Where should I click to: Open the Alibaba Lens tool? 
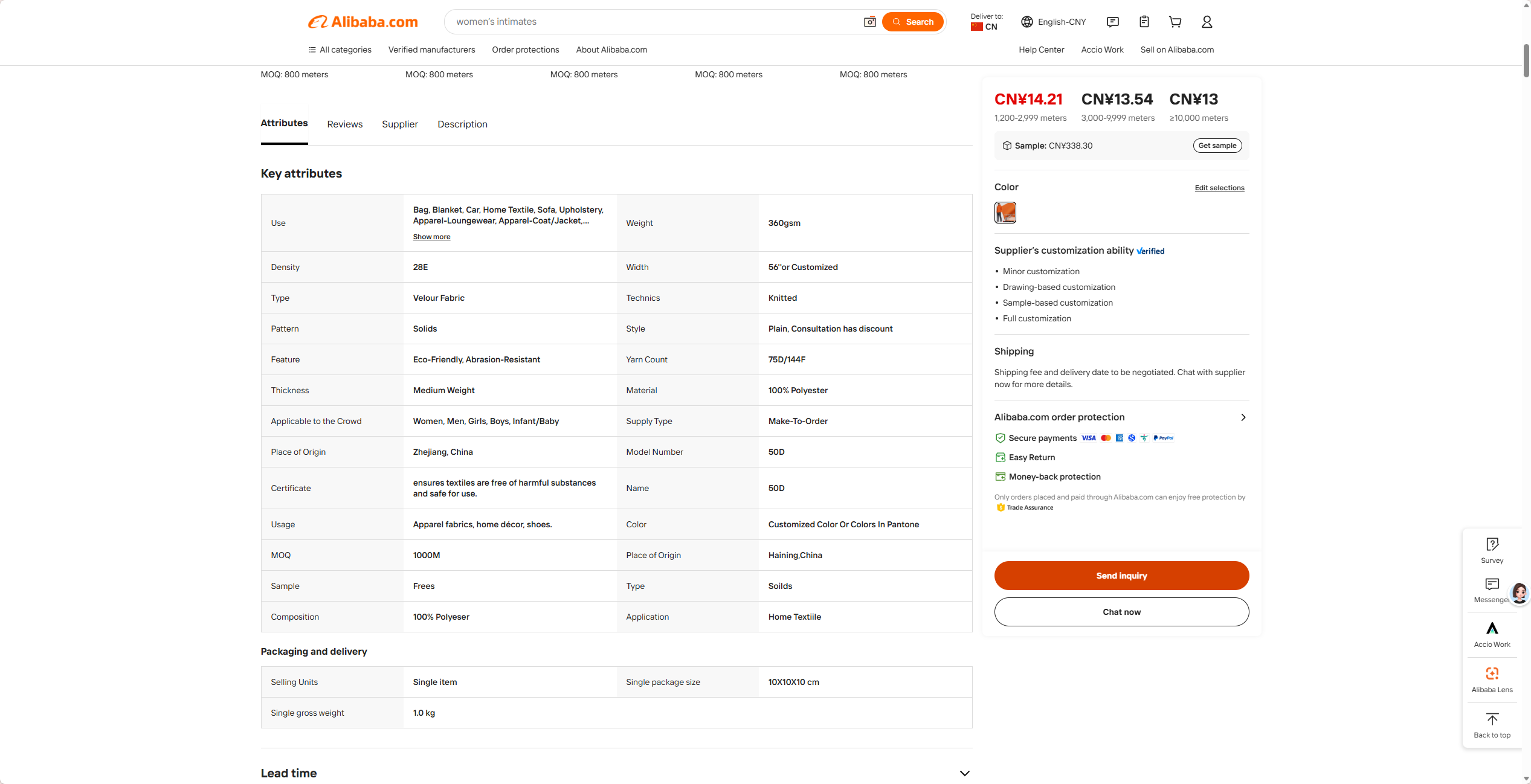1492,680
